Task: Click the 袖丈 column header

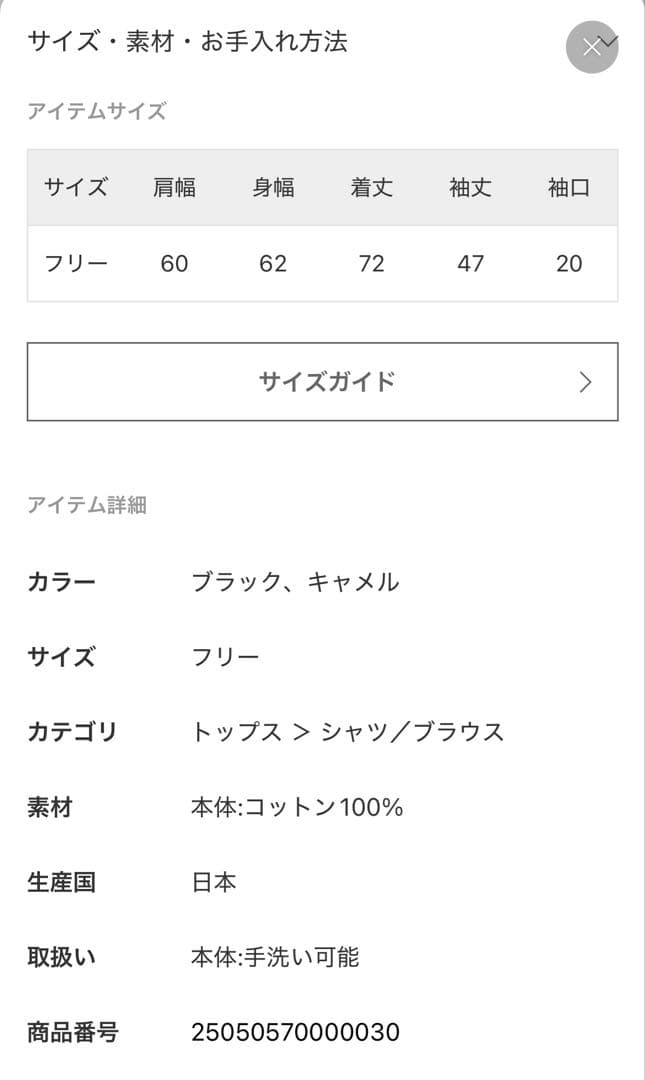Action: coord(470,187)
